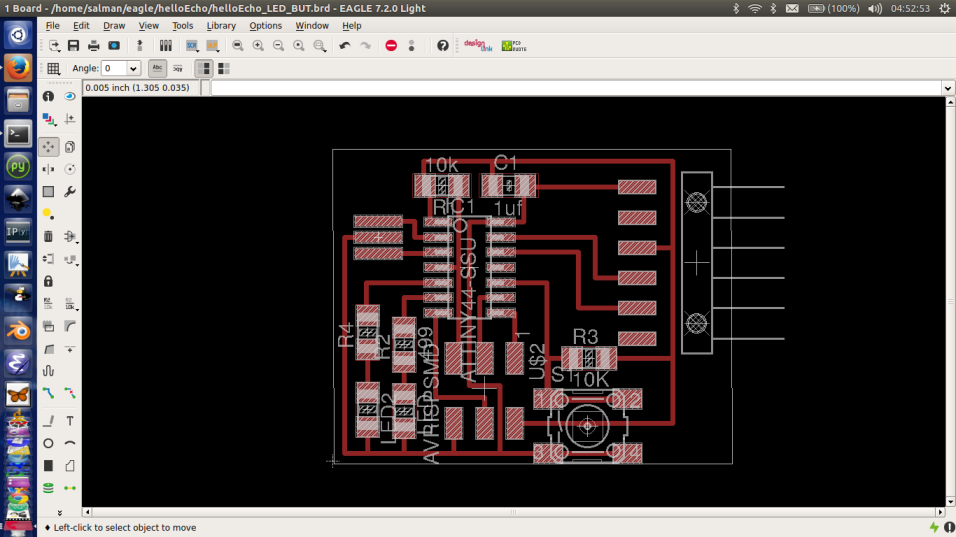Click the design link button
Screen dimensions: 956x537
tap(478, 46)
